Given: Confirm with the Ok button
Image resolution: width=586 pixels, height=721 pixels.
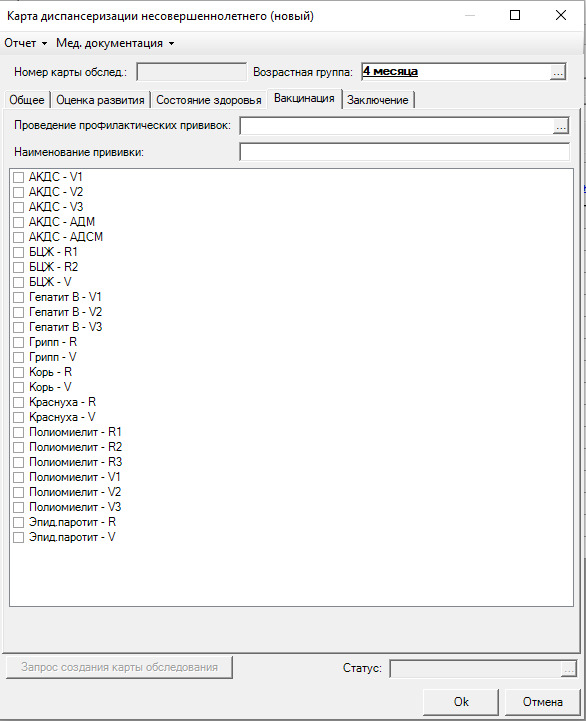Looking at the screenshot, I should pos(461,702).
